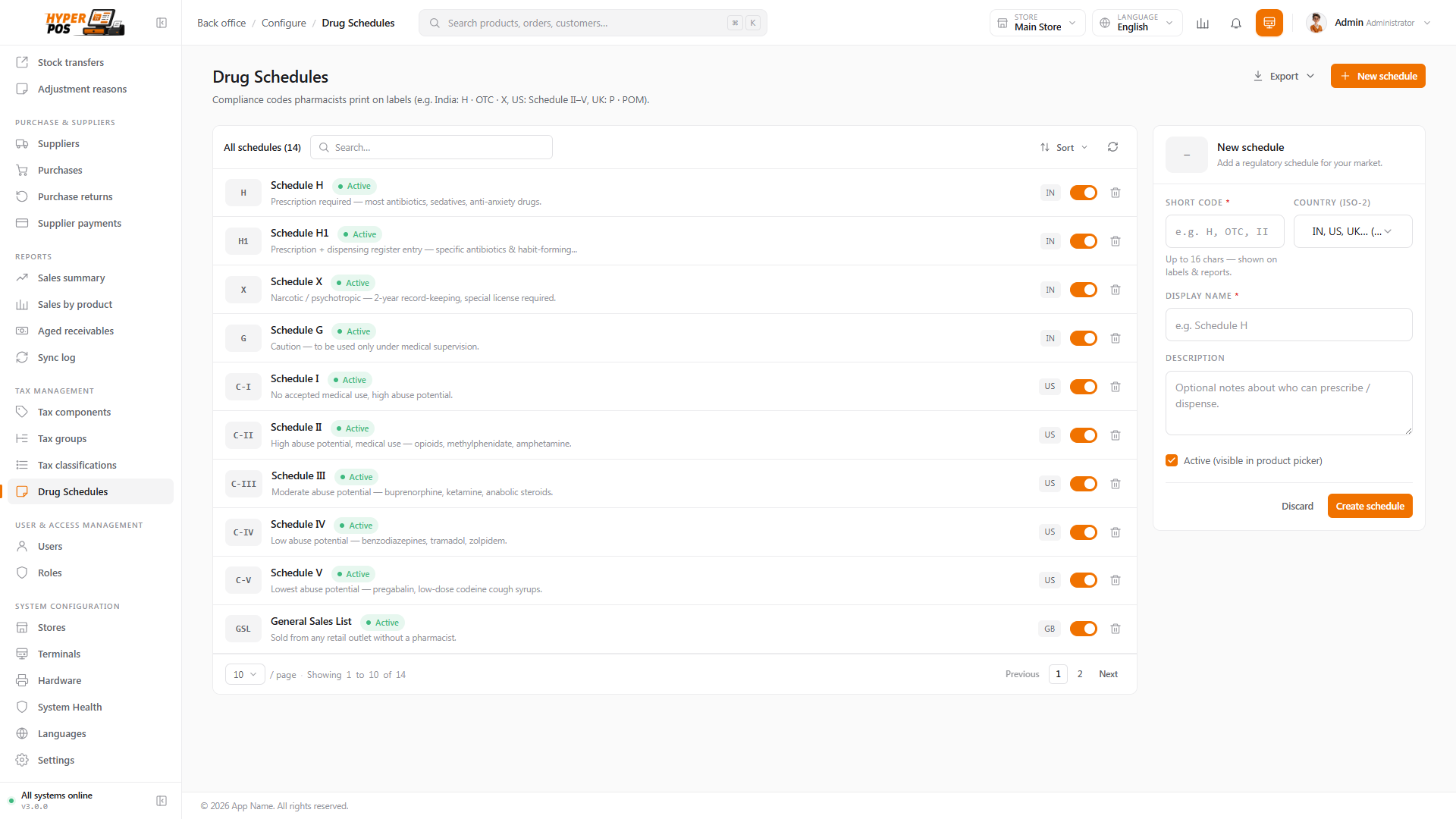Open the analytics bar chart icon
The height and width of the screenshot is (819, 1456).
[x=1203, y=23]
